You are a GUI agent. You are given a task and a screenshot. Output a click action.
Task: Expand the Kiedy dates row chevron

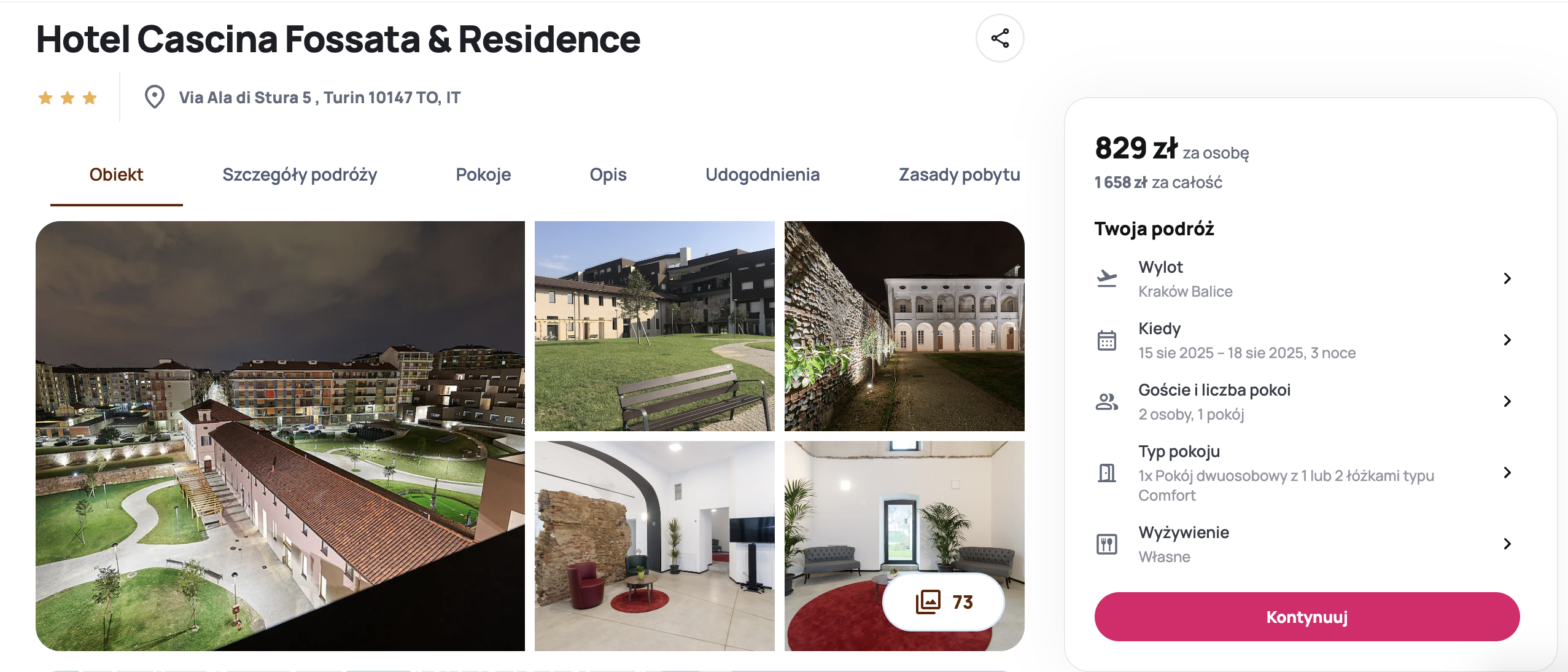click(x=1507, y=340)
